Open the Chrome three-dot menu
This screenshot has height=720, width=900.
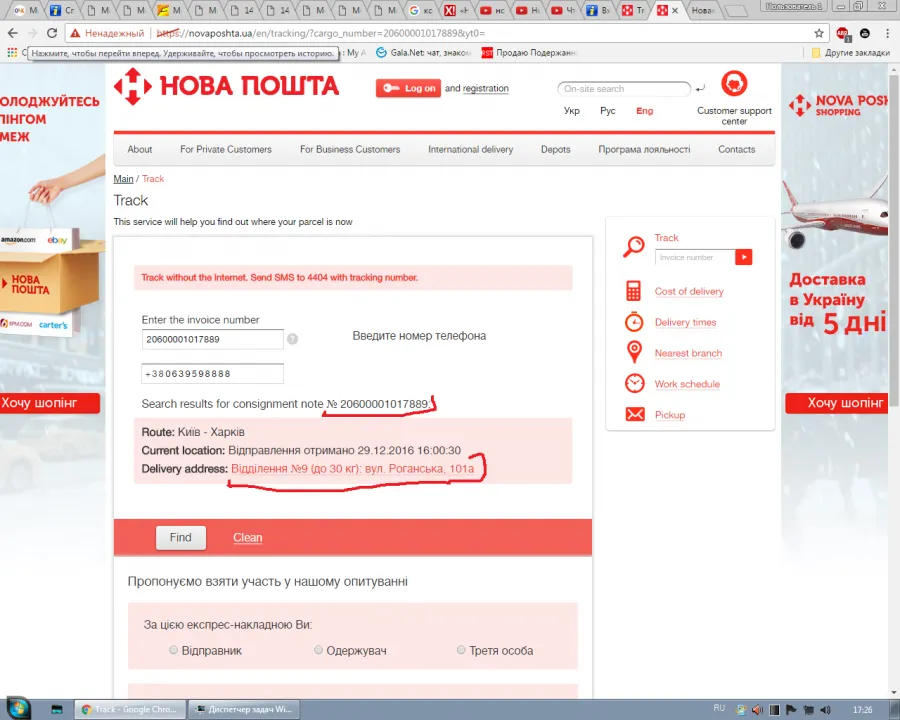point(887,33)
